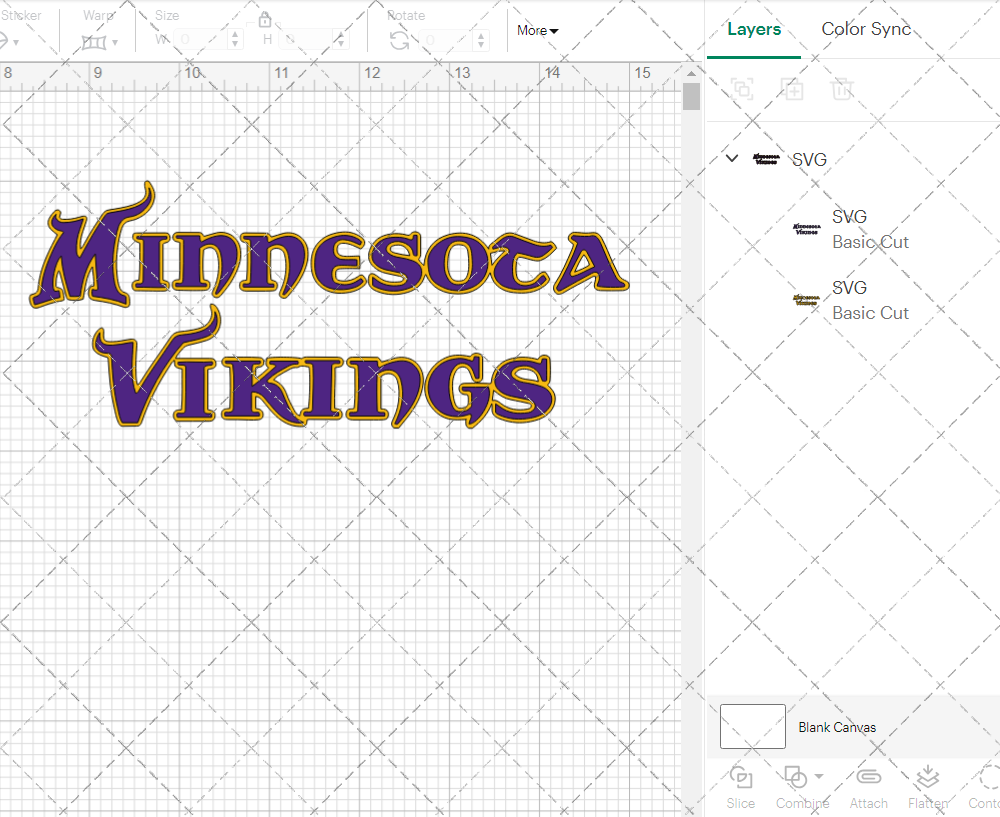Image resolution: width=1000 pixels, height=817 pixels.
Task: Switch to the Color Sync tab
Action: (866, 29)
